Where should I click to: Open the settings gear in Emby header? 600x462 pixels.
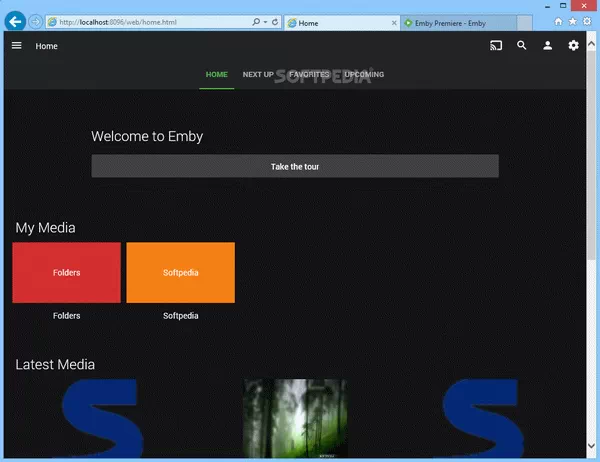click(x=573, y=46)
